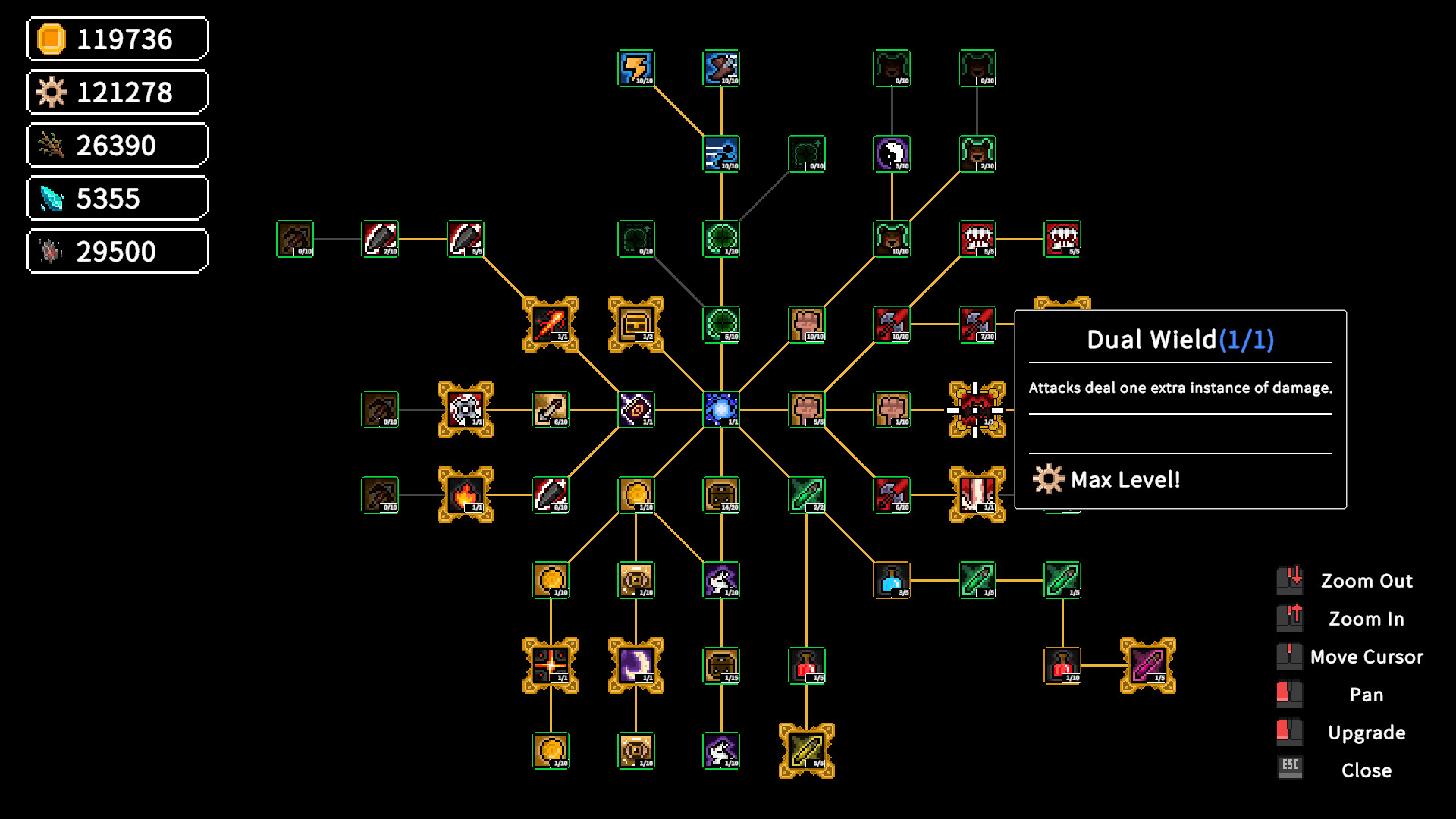The width and height of the screenshot is (1456, 819).
Task: Select the red-white striped gold-framed node
Action: (x=977, y=495)
